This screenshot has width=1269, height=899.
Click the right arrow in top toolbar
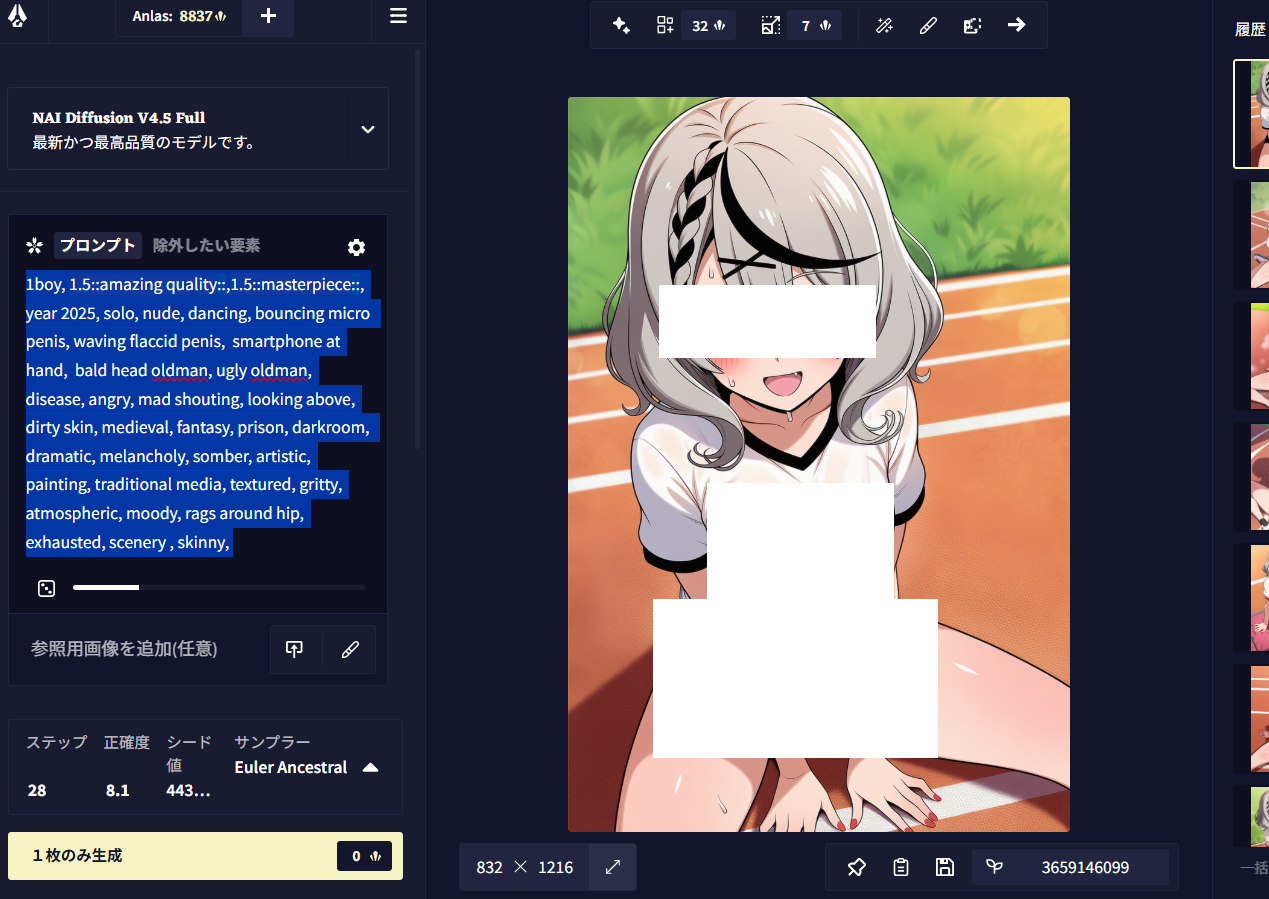(x=1016, y=25)
